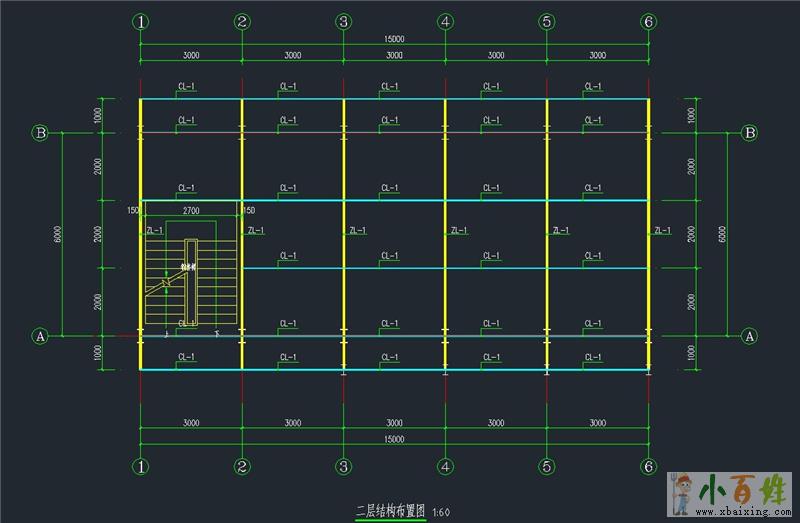This screenshot has height=523, width=800.
Task: Select the 二层结构布置图 drawing title
Action: (x=391, y=511)
